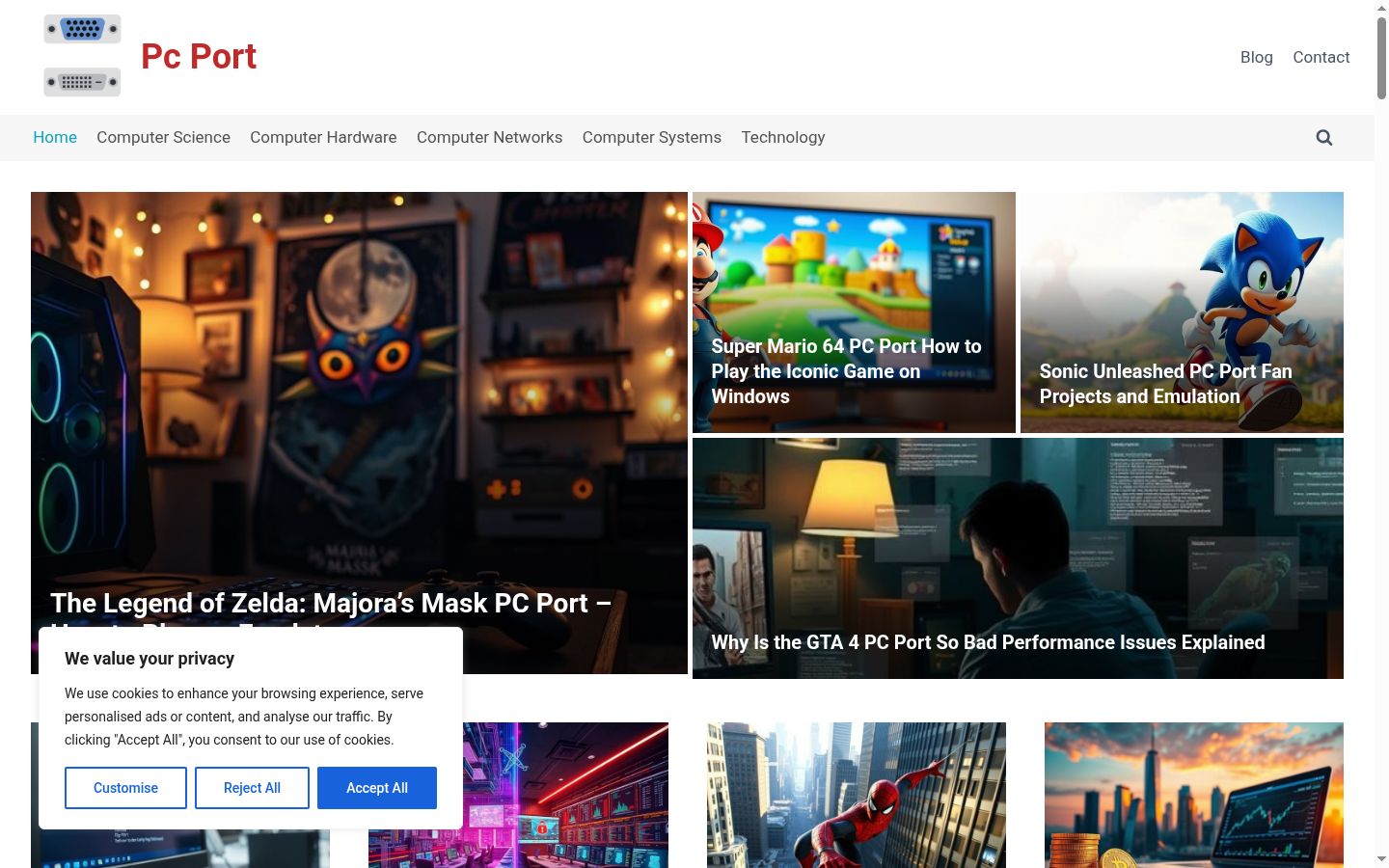Select the Home menu item
The width and height of the screenshot is (1389, 868).
click(x=55, y=137)
